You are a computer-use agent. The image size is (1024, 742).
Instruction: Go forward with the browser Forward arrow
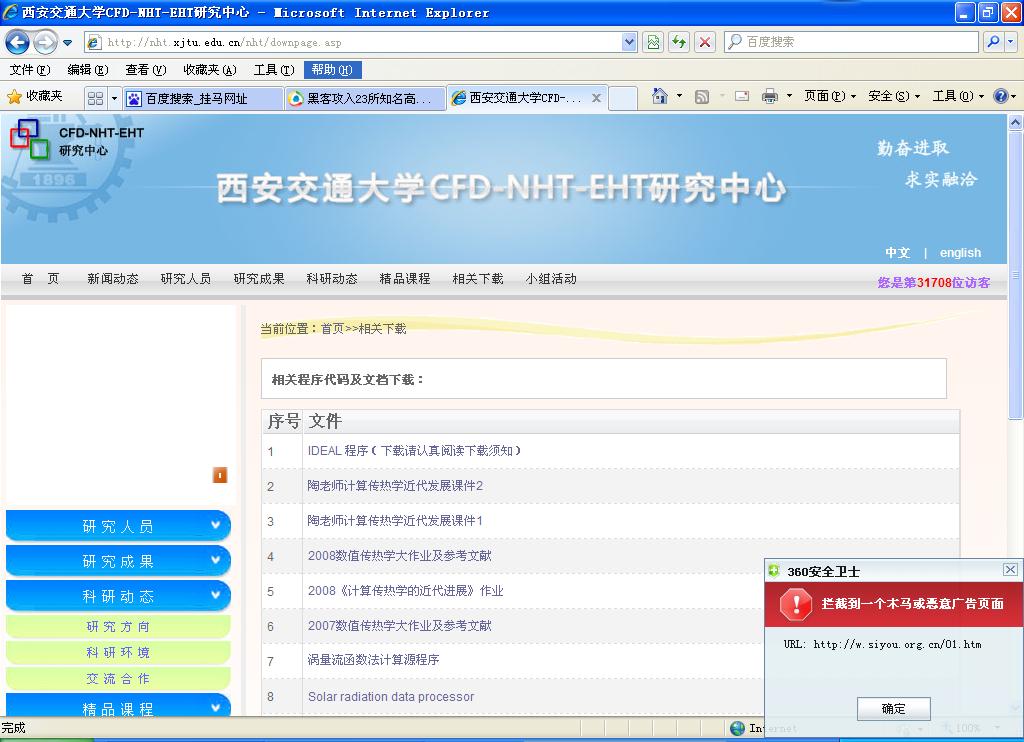pos(45,42)
